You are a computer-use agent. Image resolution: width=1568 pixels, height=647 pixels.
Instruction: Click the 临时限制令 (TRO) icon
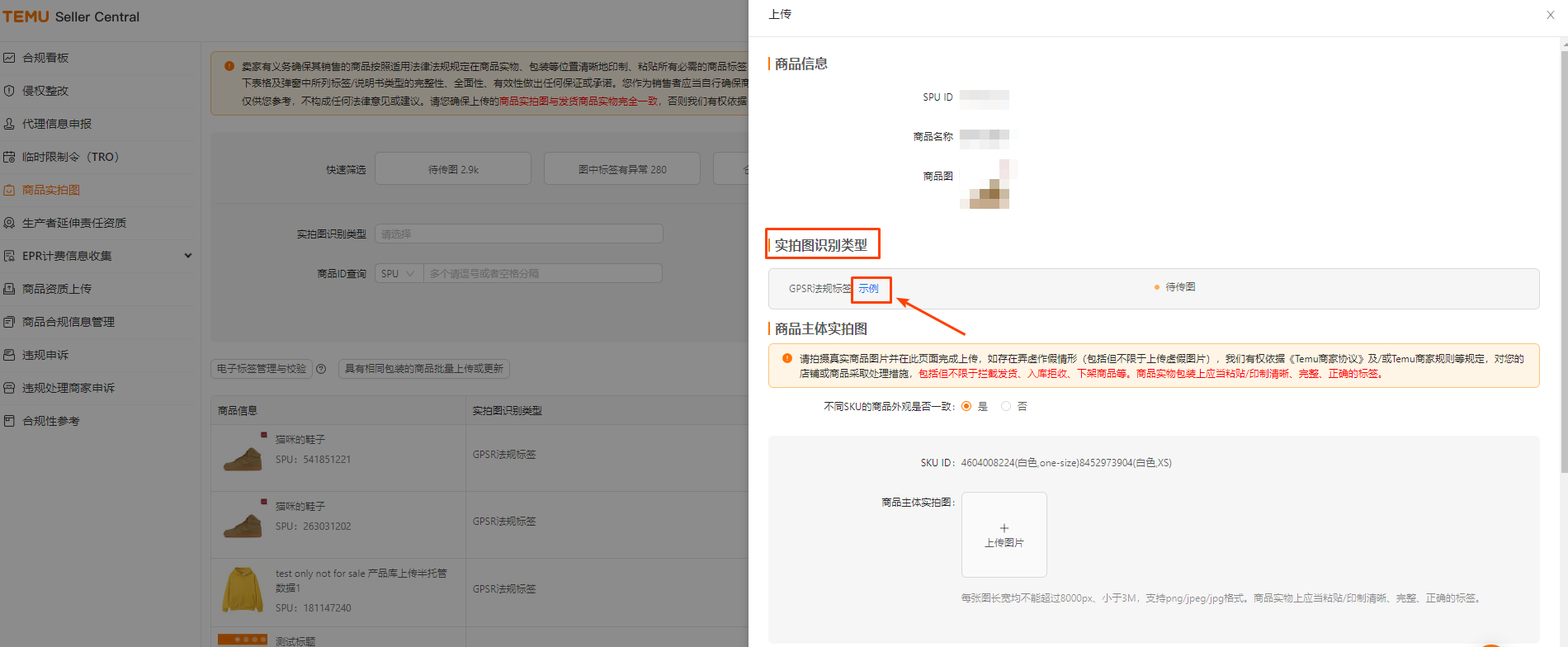(9, 157)
